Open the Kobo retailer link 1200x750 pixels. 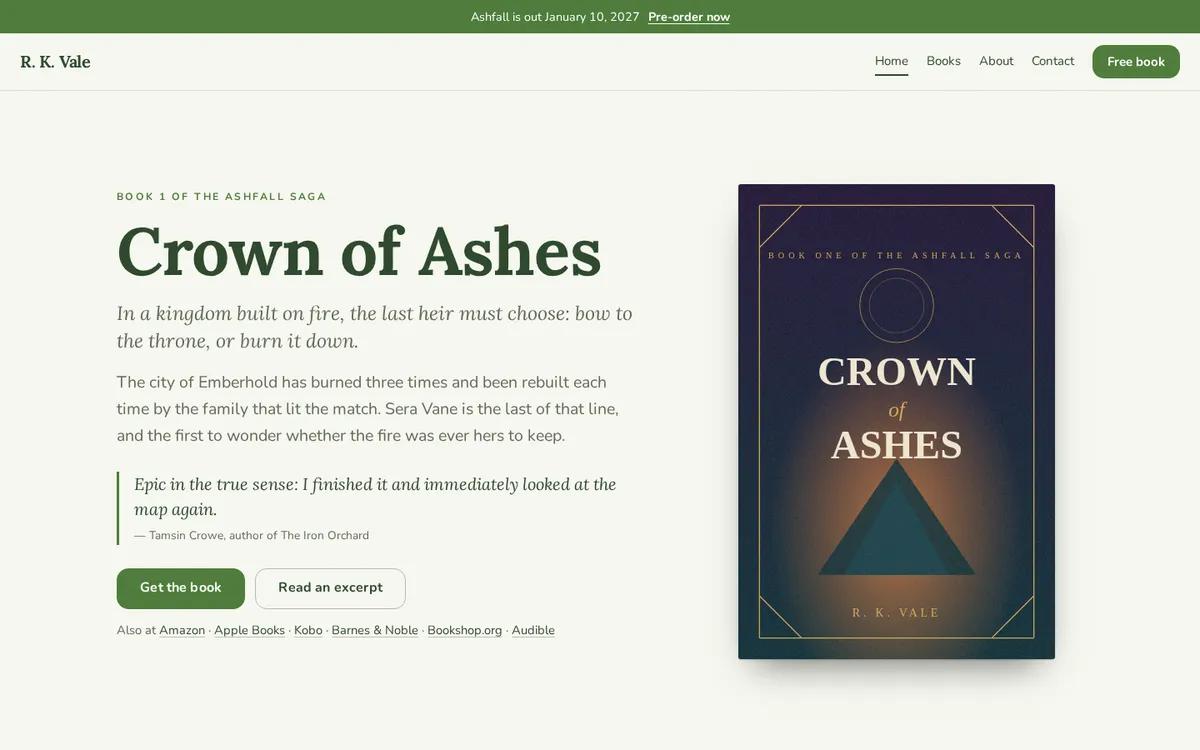(x=308, y=630)
